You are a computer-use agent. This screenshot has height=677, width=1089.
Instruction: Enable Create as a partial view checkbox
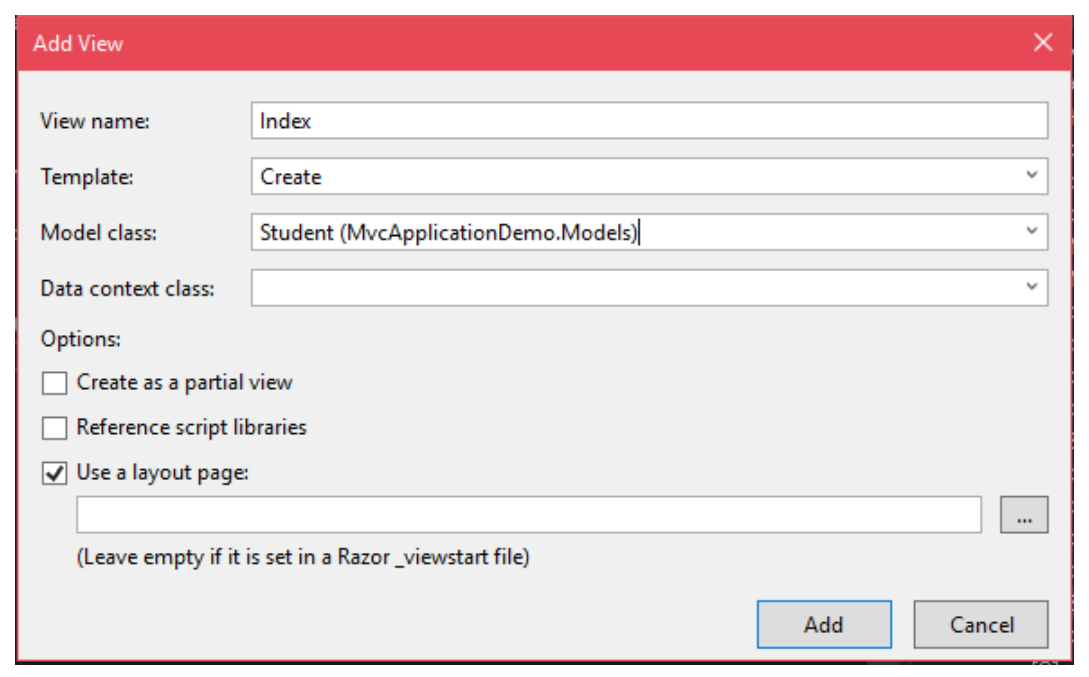click(x=55, y=383)
